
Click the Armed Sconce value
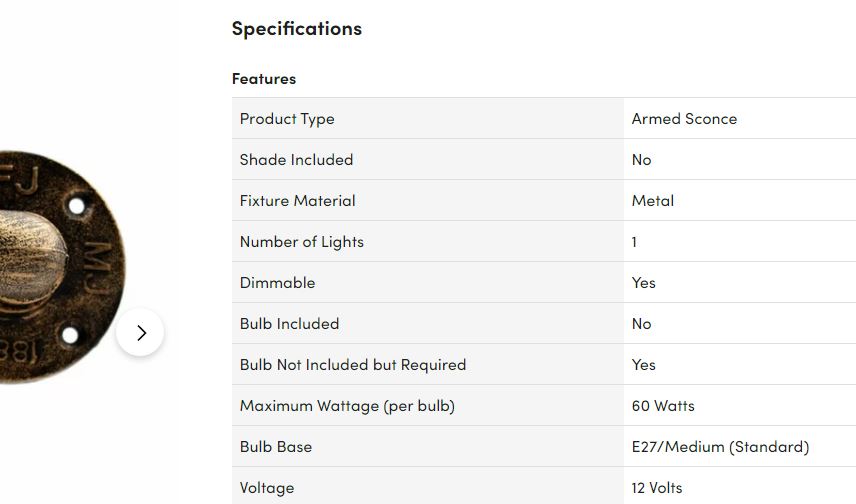coord(684,118)
